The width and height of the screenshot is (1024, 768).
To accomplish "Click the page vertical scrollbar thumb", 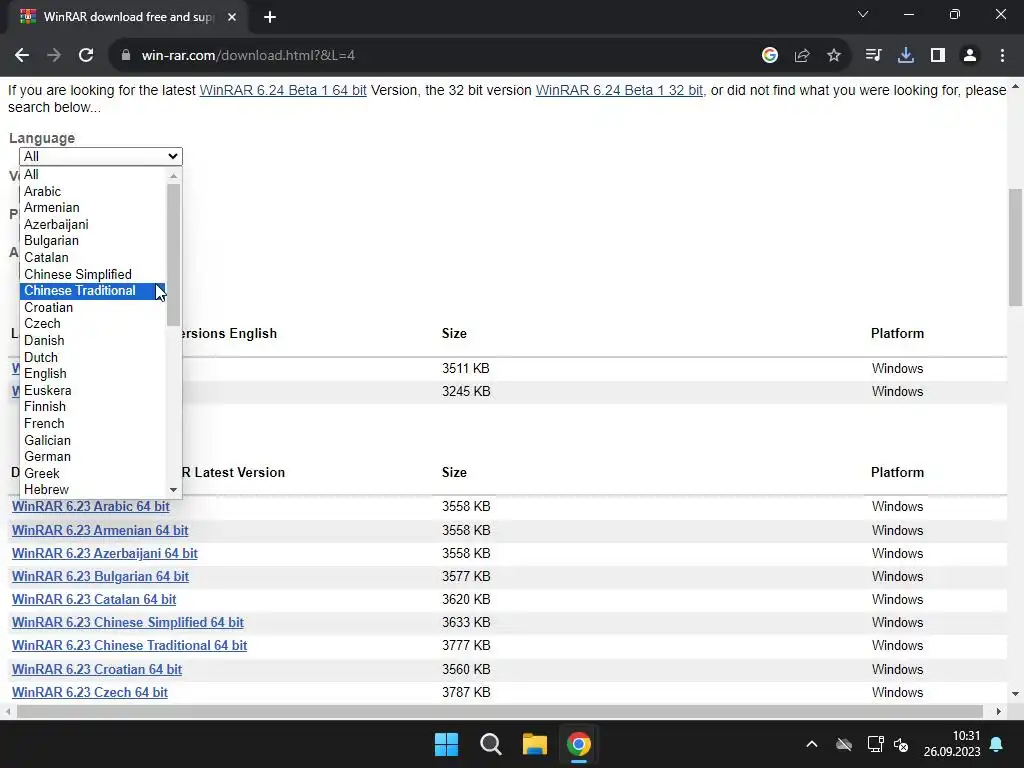I will point(1015,247).
